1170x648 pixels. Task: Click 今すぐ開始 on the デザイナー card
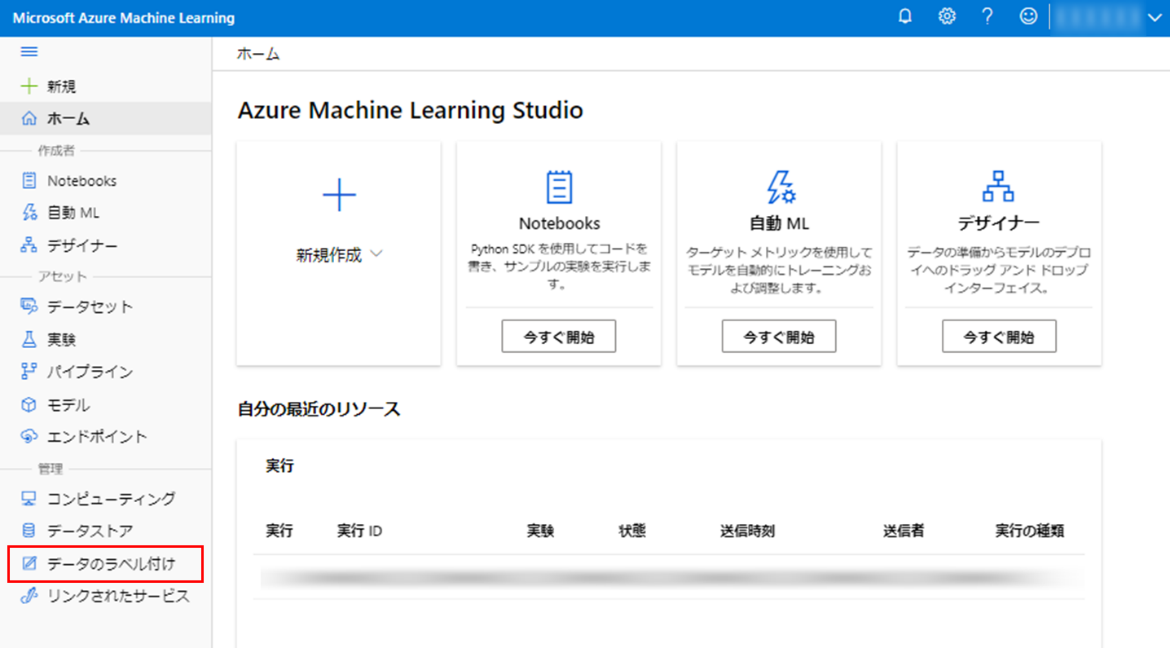pyautogui.click(x=999, y=337)
